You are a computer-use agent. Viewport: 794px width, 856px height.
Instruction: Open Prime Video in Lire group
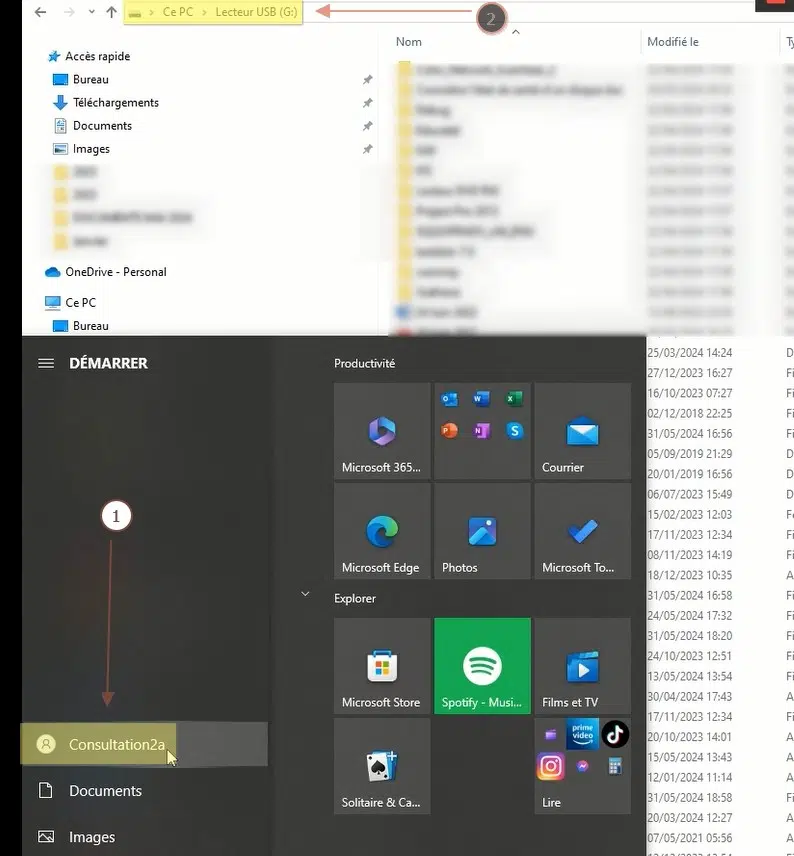[x=583, y=734]
